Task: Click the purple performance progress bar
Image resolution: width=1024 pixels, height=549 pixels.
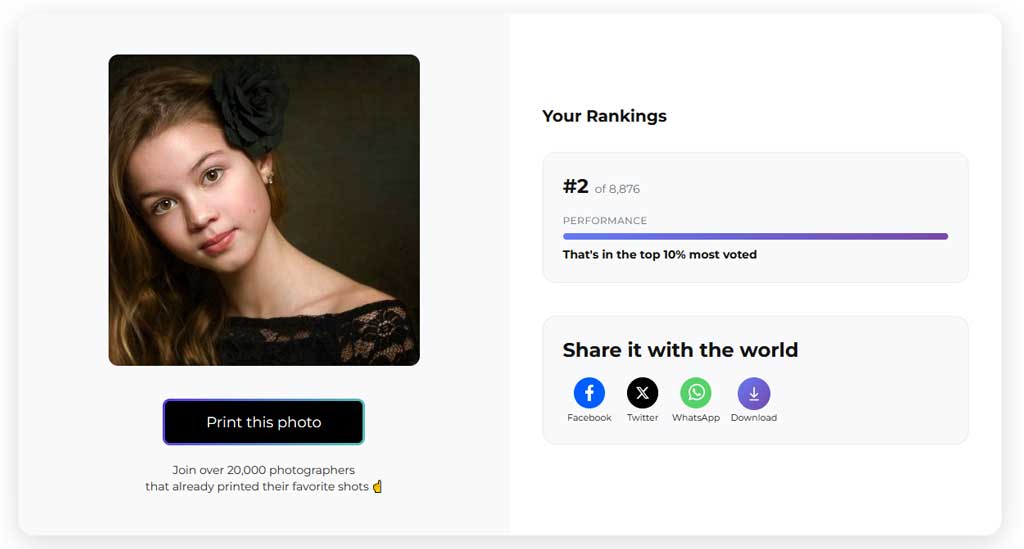Action: coord(755,237)
